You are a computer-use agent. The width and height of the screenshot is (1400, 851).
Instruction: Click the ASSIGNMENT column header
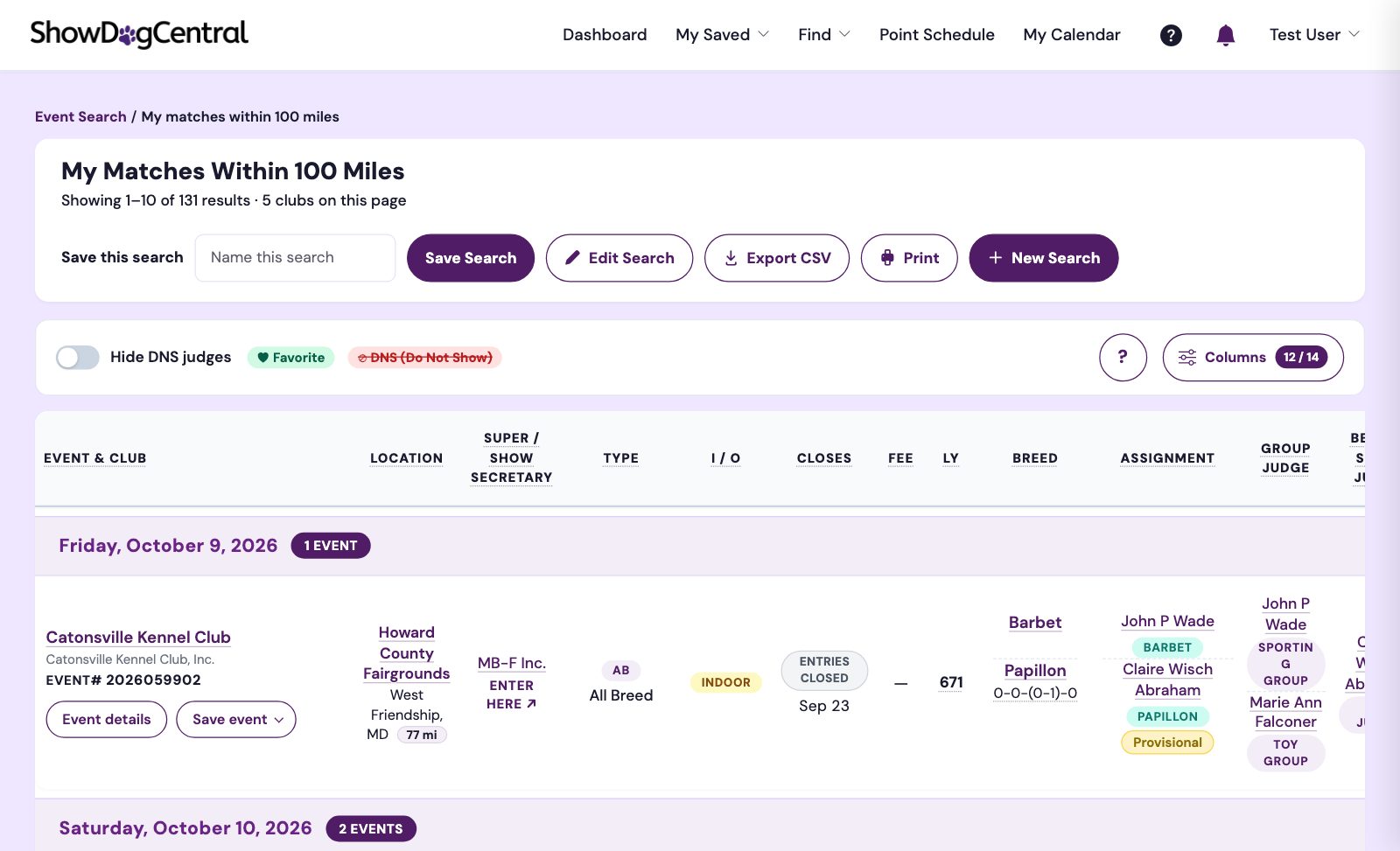point(1167,458)
